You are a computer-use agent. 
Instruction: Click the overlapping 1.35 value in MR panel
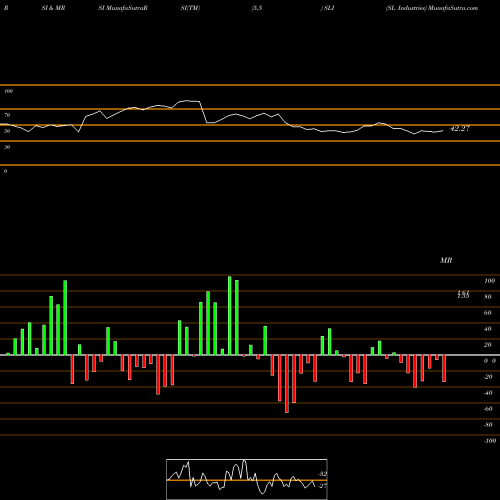coord(463,295)
